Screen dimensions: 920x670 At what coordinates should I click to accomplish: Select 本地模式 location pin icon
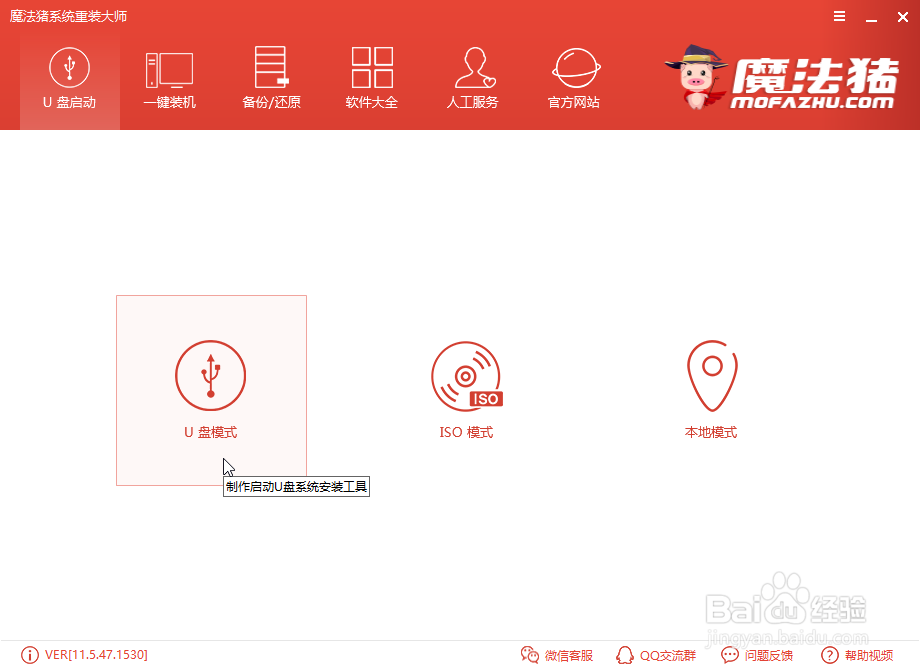(712, 375)
